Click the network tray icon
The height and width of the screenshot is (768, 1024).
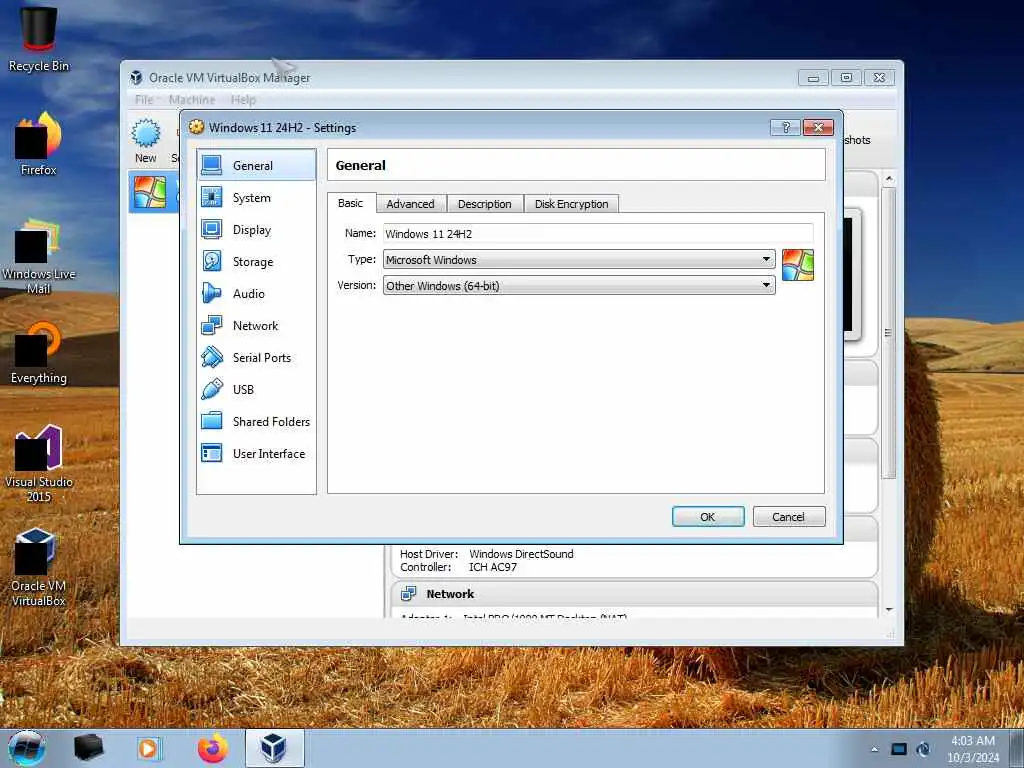(x=899, y=749)
